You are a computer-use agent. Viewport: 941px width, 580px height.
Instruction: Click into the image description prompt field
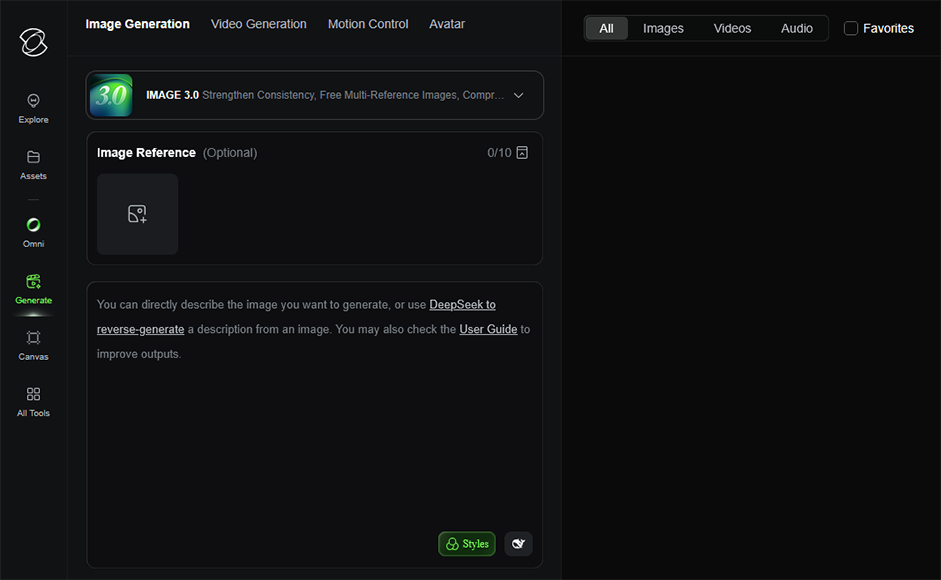[314, 424]
